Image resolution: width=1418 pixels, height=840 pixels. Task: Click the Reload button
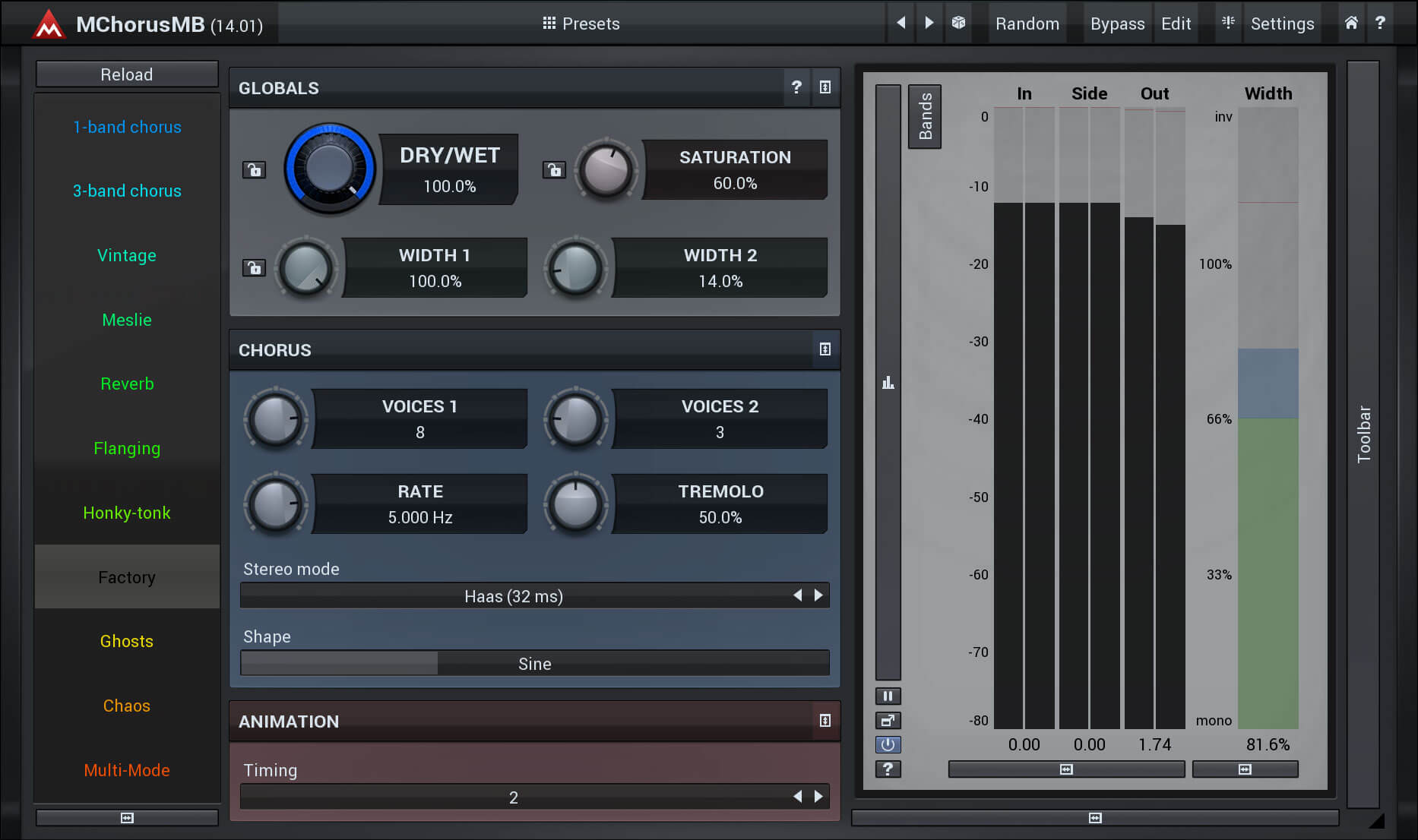click(127, 74)
